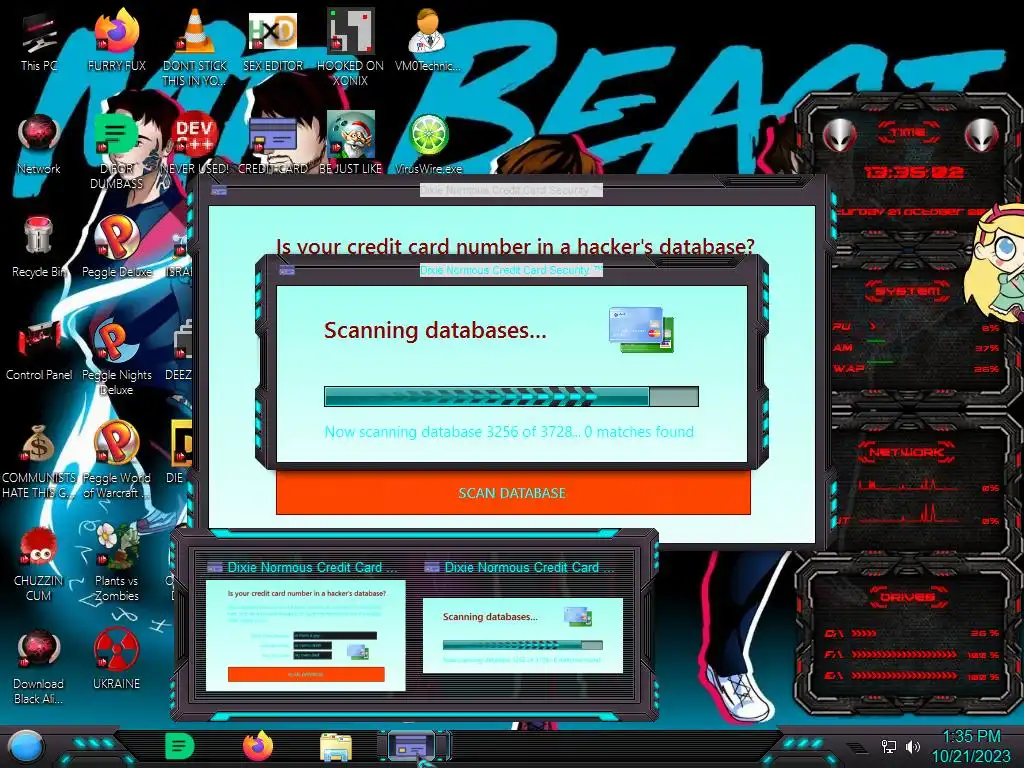Click the right alien head in TIME widget
This screenshot has width=1024, height=768.
pos(981,136)
